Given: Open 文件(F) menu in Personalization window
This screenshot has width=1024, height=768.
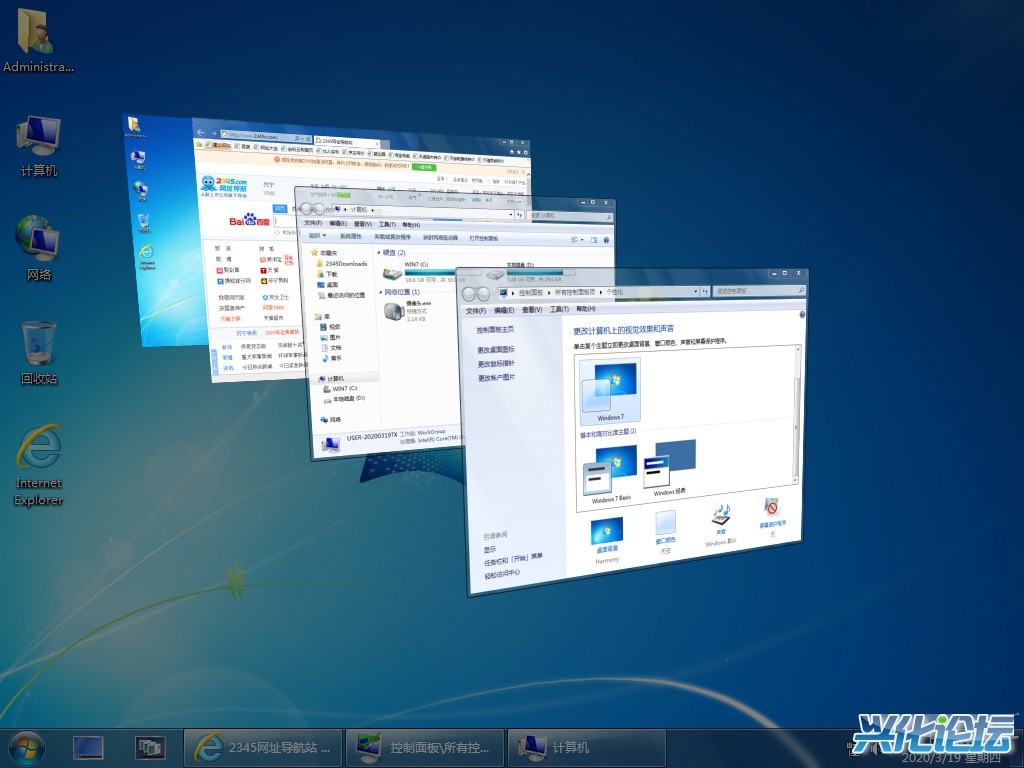Looking at the screenshot, I should [475, 310].
